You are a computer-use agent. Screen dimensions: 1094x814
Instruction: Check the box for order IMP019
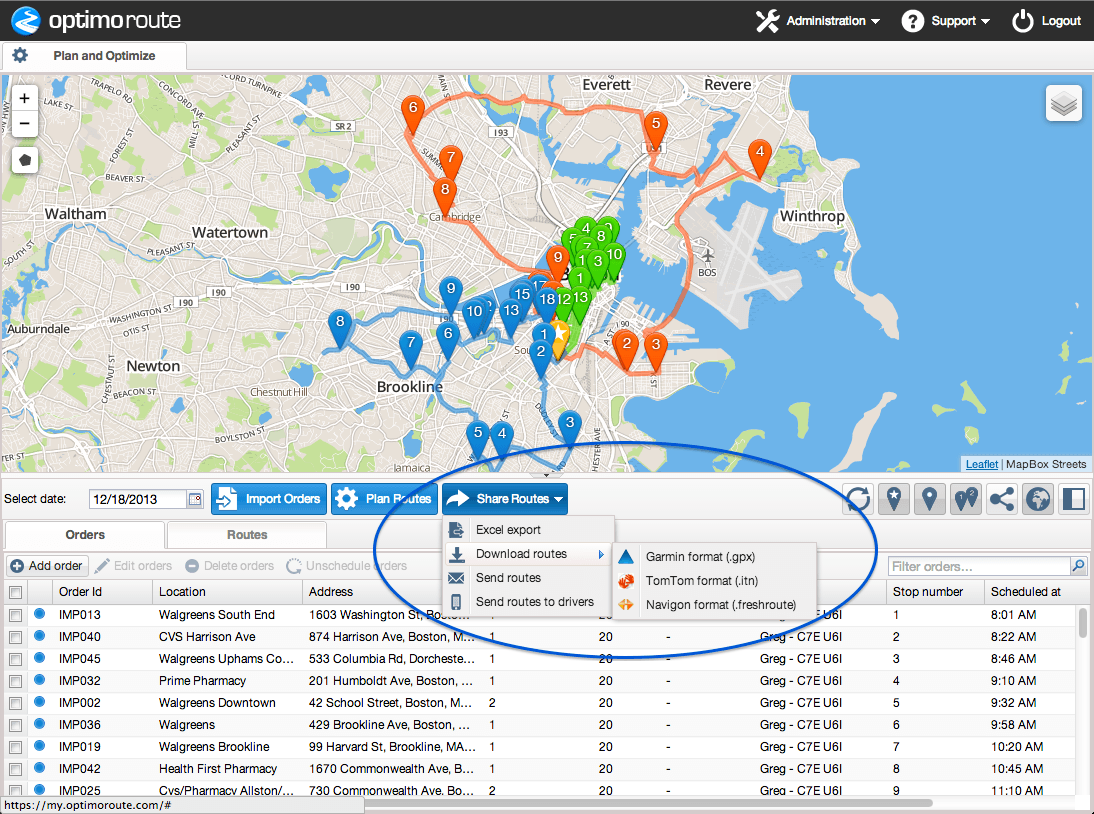[x=15, y=747]
